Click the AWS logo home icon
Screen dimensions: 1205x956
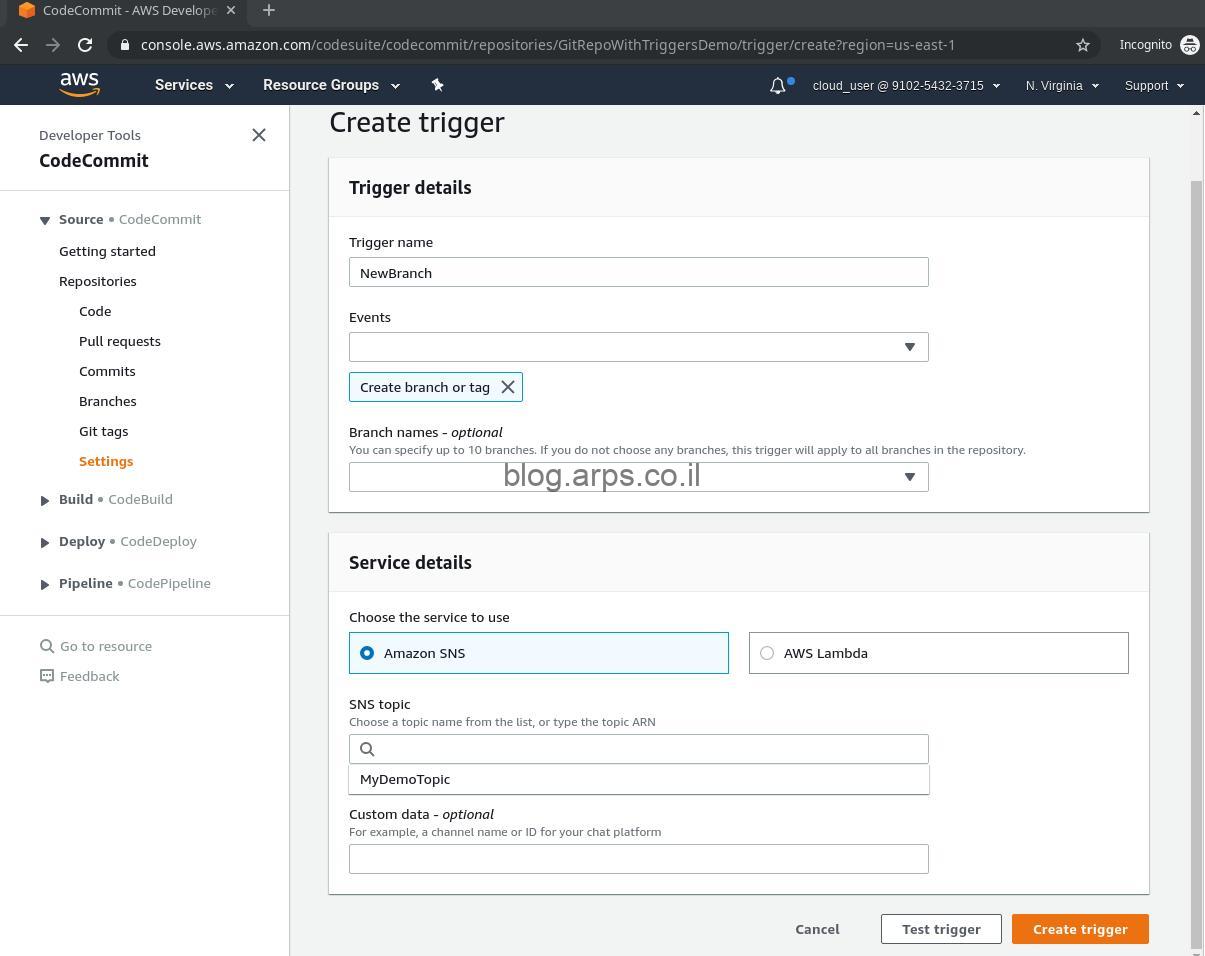[79, 85]
